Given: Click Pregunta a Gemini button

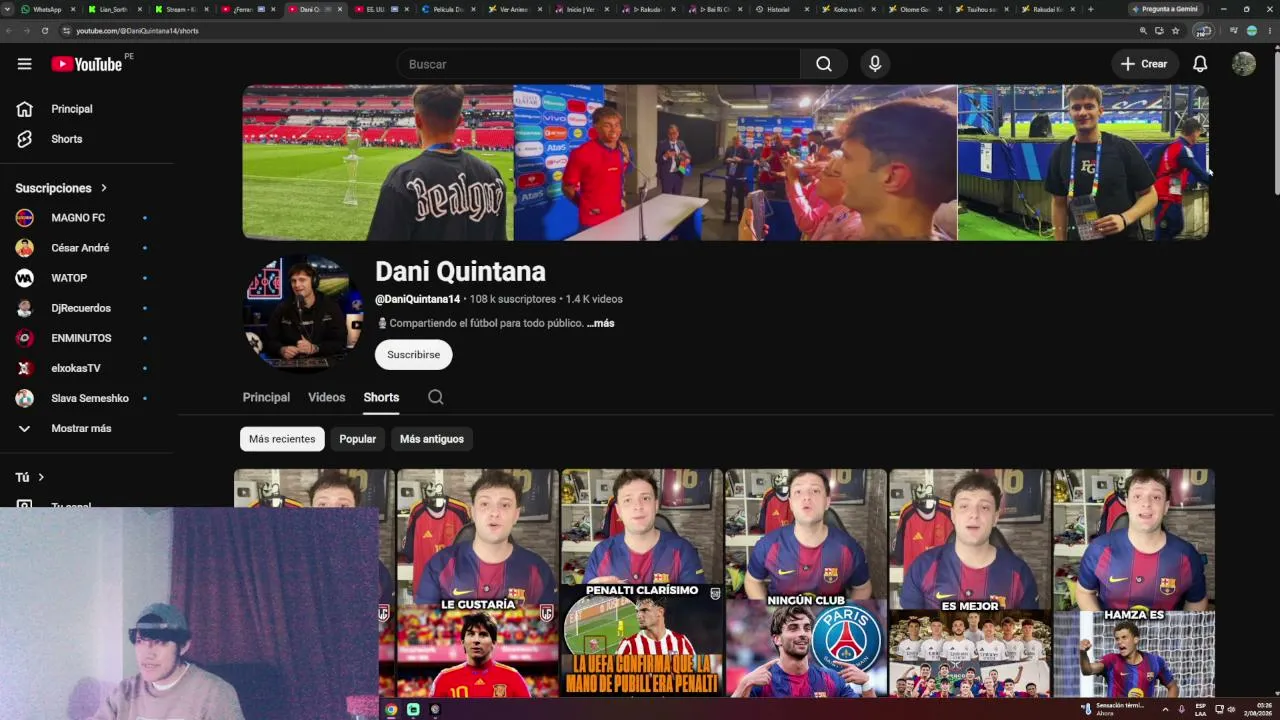Looking at the screenshot, I should tap(1165, 9).
